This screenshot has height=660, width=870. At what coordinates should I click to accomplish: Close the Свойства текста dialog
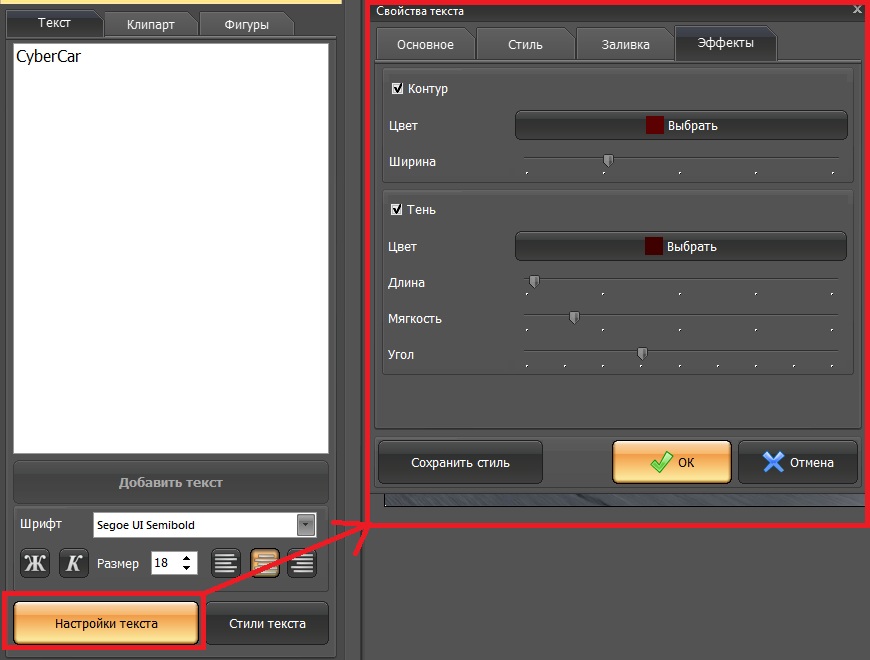coord(857,9)
